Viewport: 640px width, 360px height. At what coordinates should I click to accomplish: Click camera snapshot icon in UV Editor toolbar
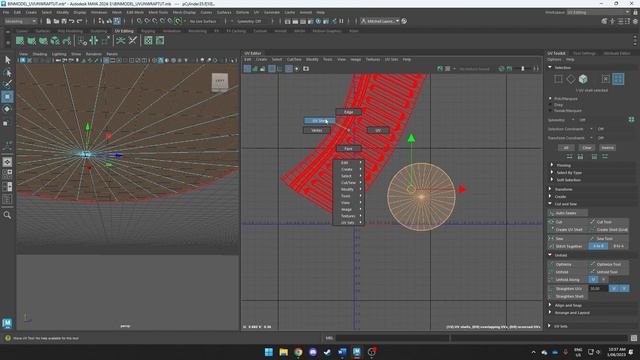pyautogui.click(x=306, y=69)
